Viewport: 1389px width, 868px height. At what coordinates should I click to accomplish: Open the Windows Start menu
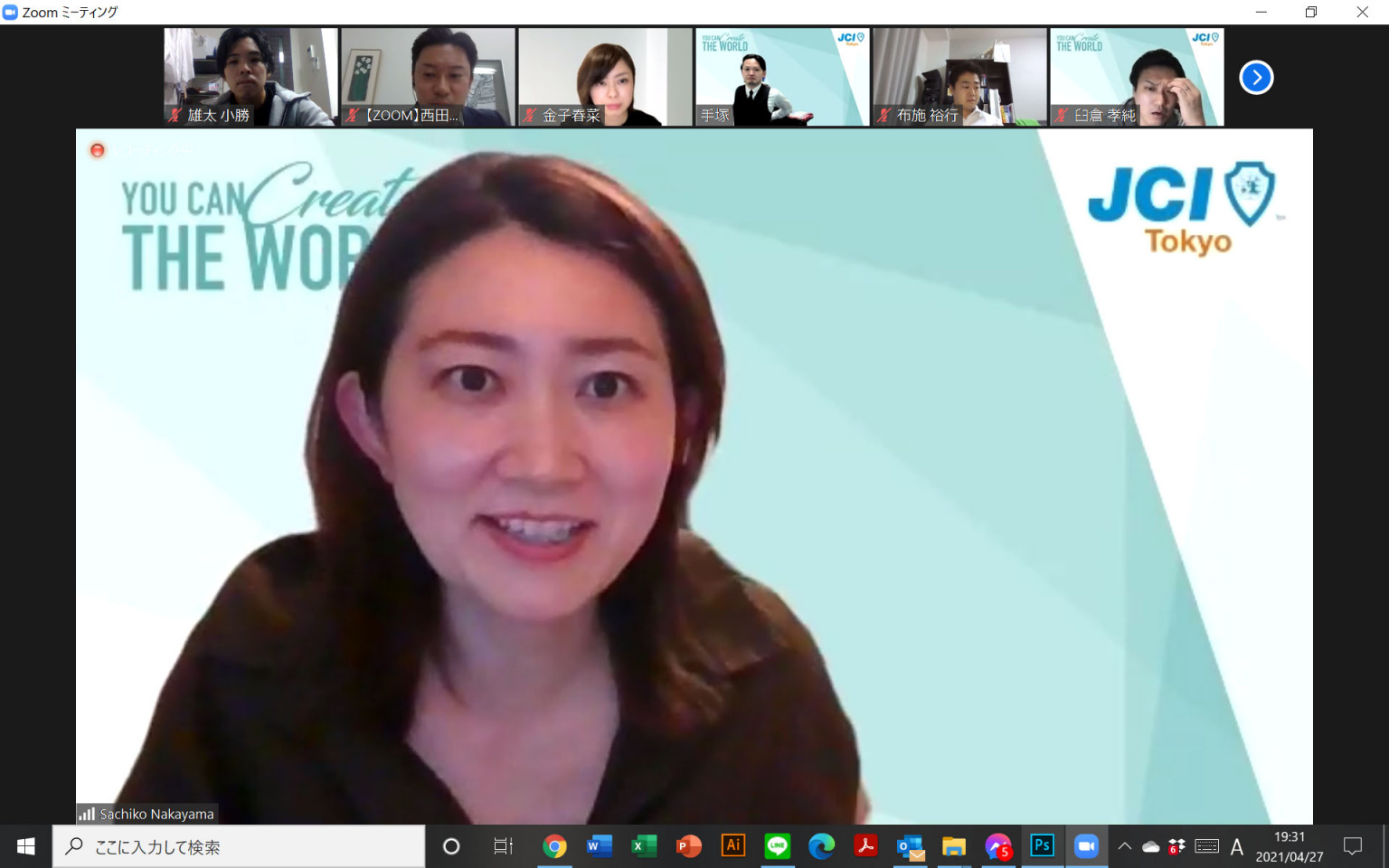(x=25, y=846)
